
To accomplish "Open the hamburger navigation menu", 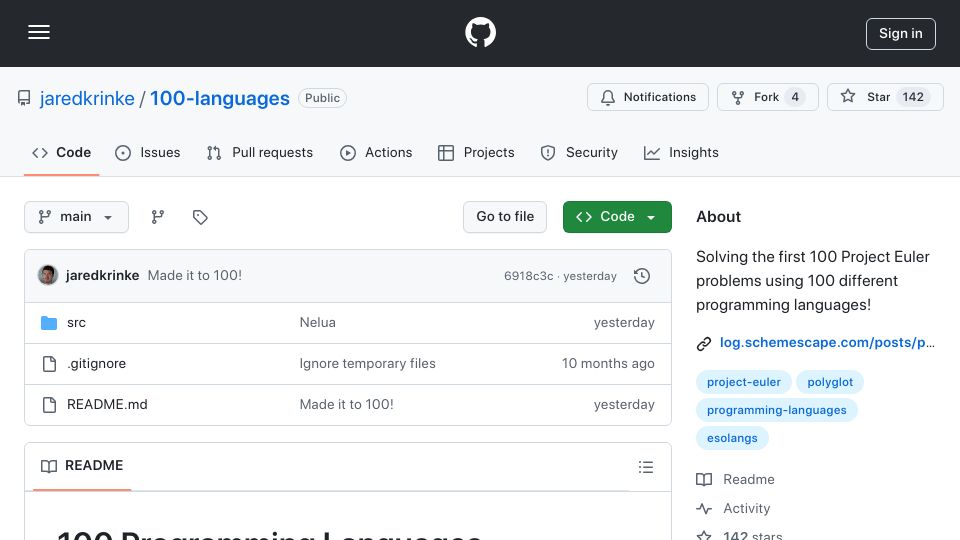I will click(39, 32).
